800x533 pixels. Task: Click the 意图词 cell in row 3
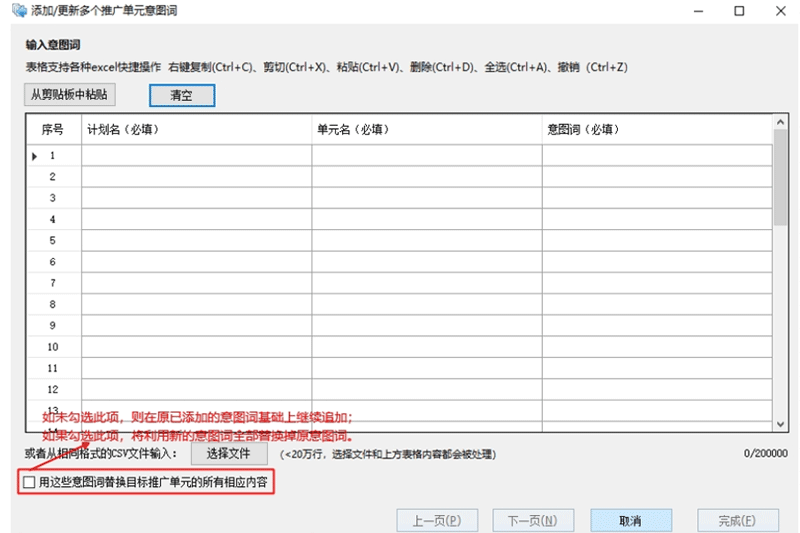[657, 198]
